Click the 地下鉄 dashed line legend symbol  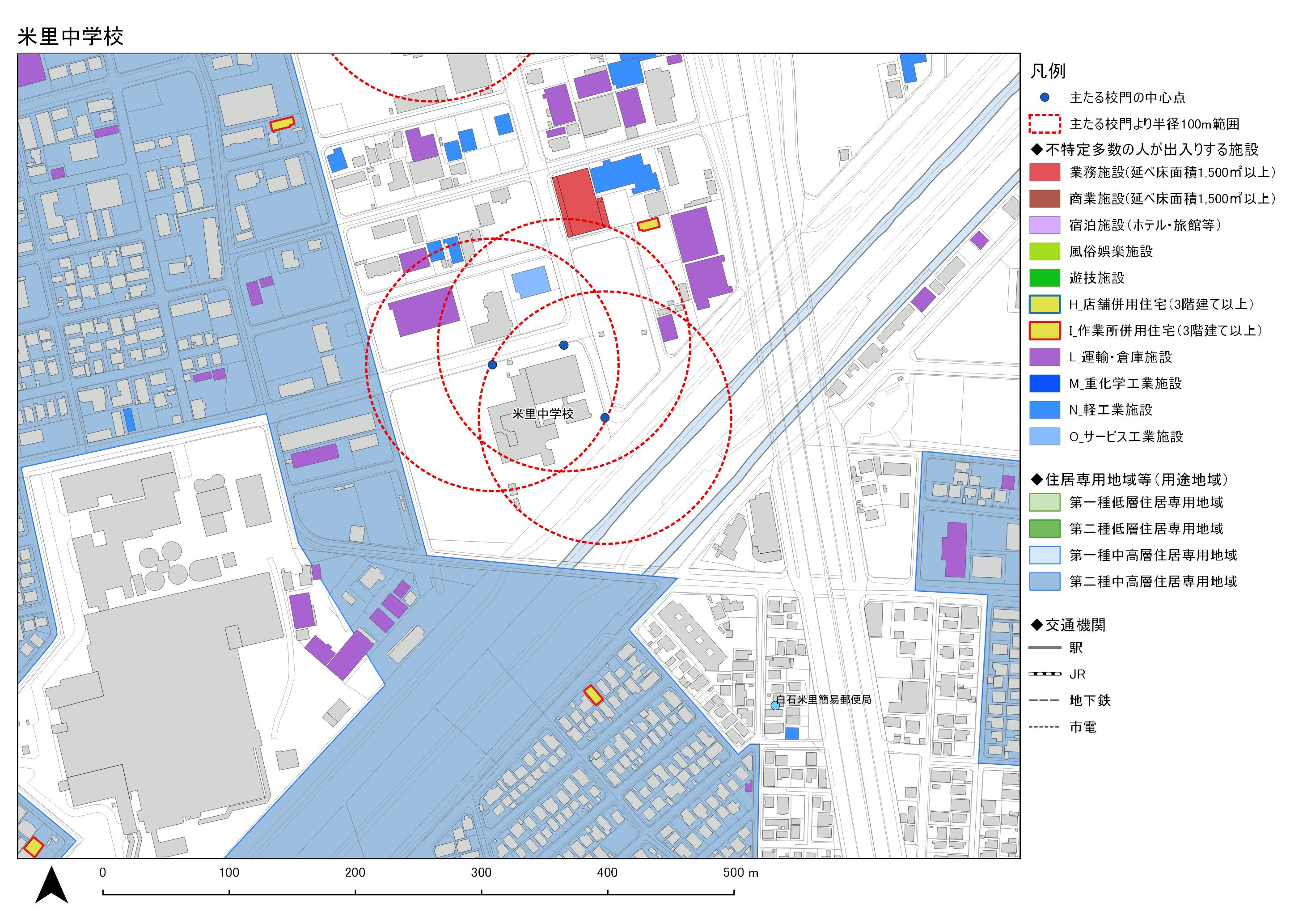pos(1045,700)
